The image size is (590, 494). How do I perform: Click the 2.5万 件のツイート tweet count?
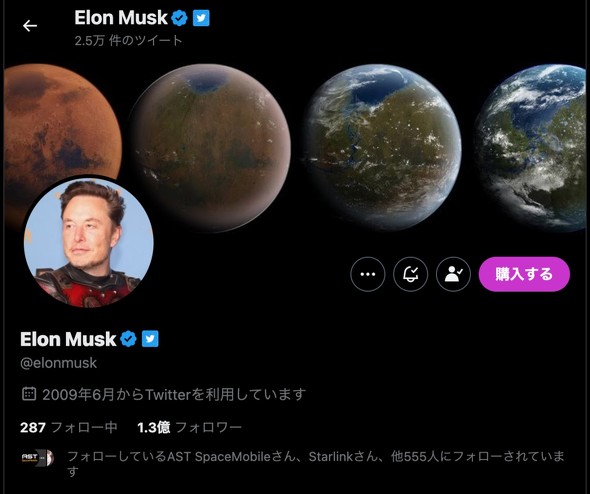point(128,40)
